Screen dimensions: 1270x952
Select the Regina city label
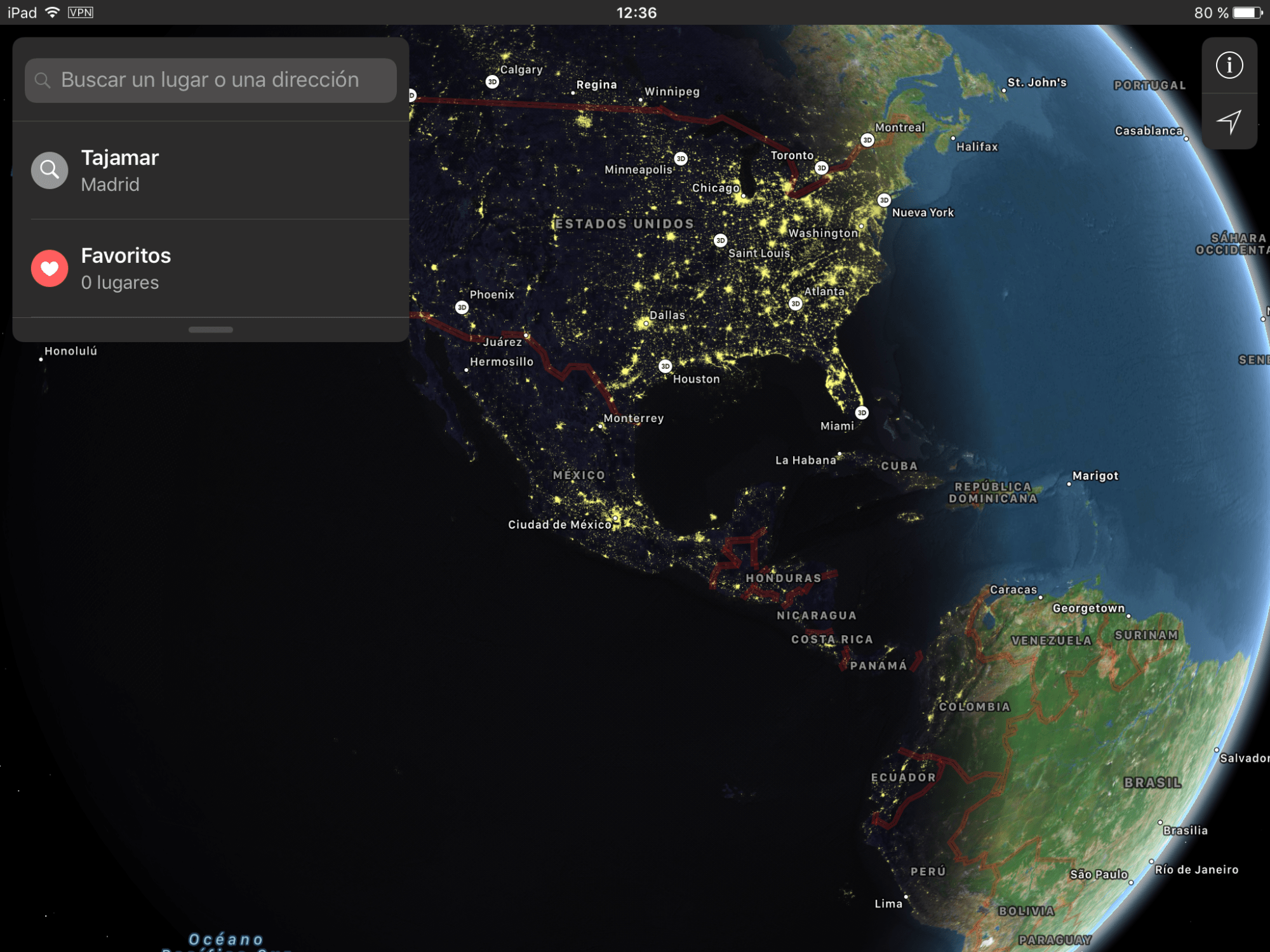[596, 85]
